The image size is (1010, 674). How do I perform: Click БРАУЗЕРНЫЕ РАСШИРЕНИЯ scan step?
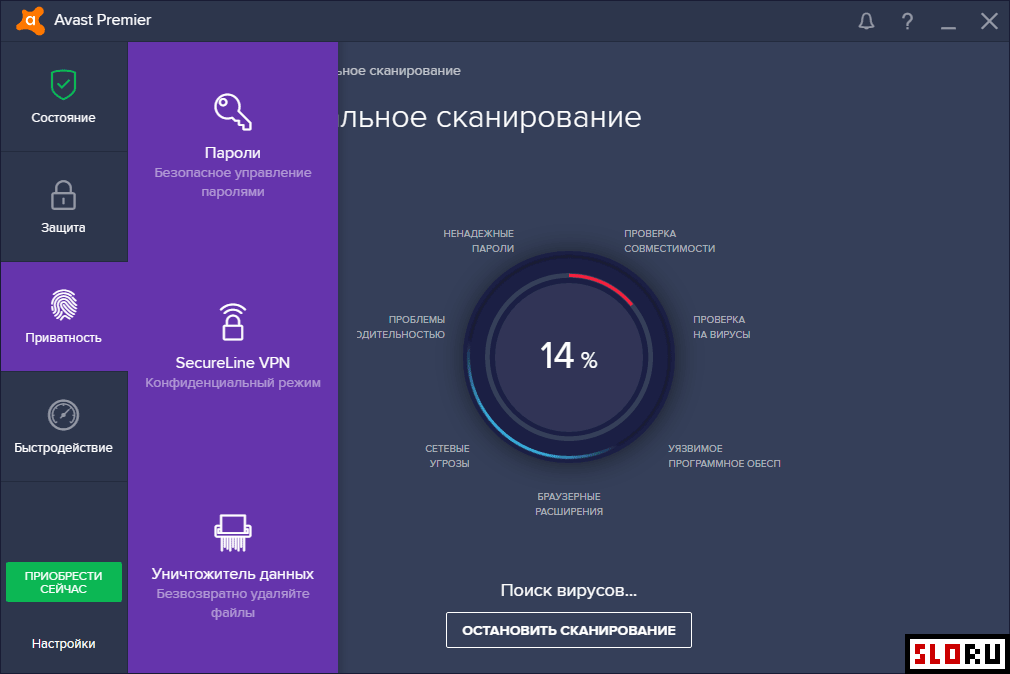point(569,504)
